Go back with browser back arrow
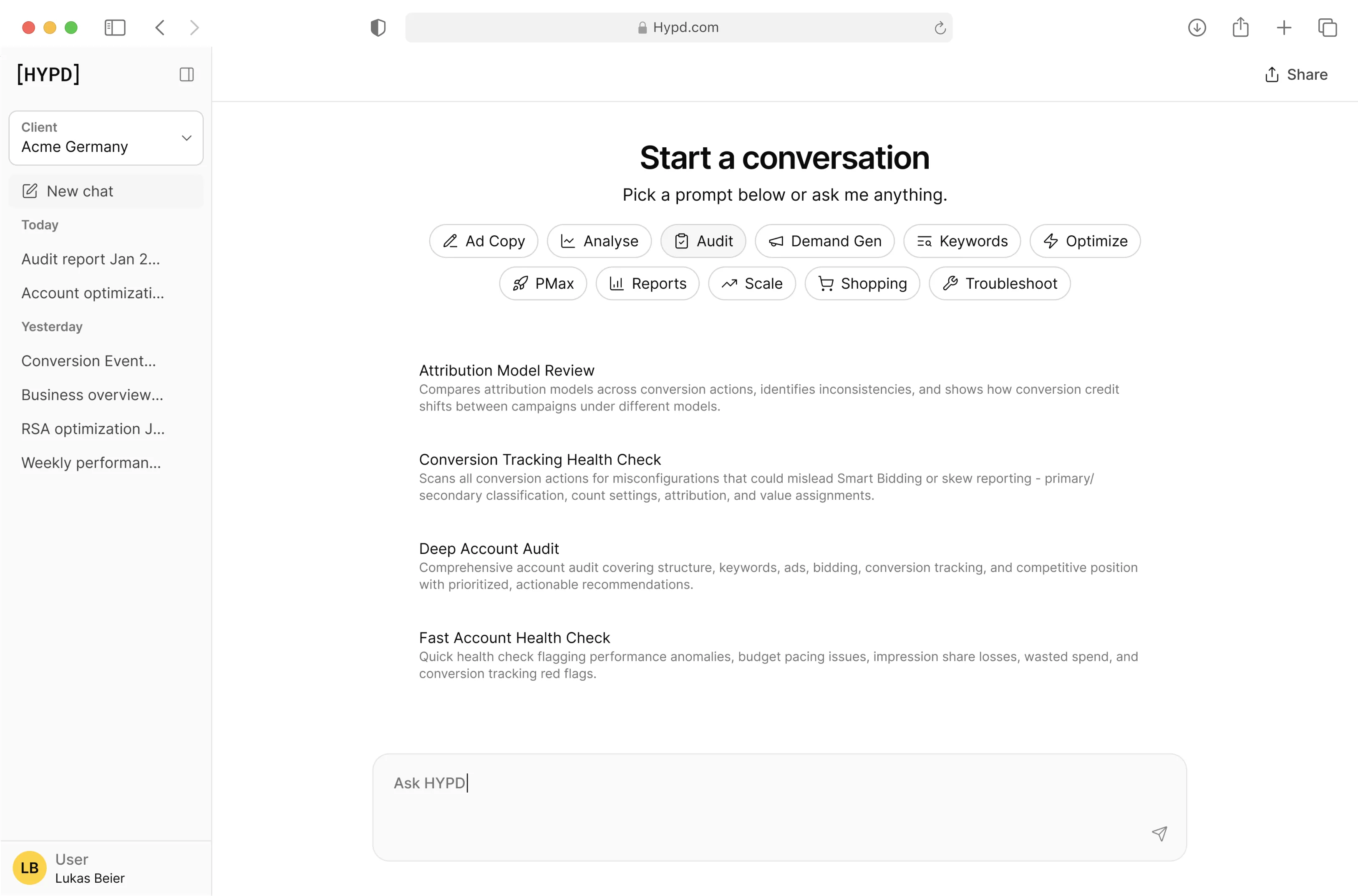The height and width of the screenshot is (896, 1358). (x=160, y=28)
